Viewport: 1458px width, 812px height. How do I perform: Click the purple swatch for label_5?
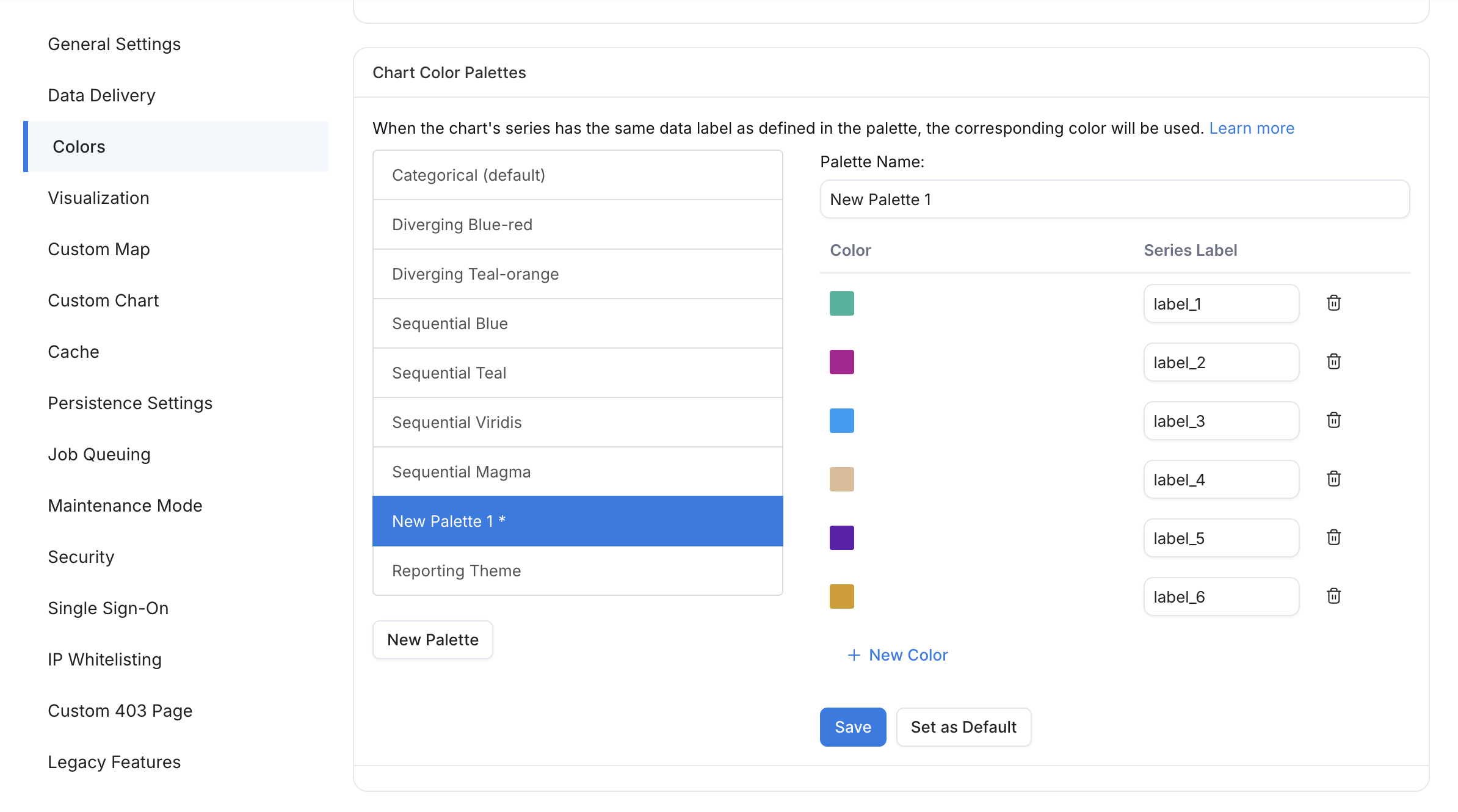pyautogui.click(x=841, y=537)
